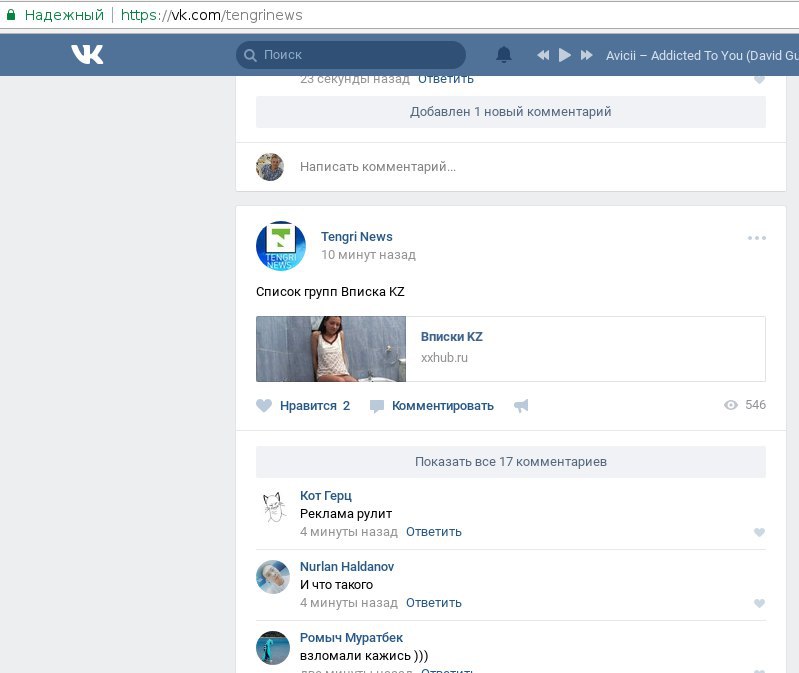Image resolution: width=799 pixels, height=673 pixels.
Task: Open the Вписки KZ link thumbnail
Action: point(331,349)
